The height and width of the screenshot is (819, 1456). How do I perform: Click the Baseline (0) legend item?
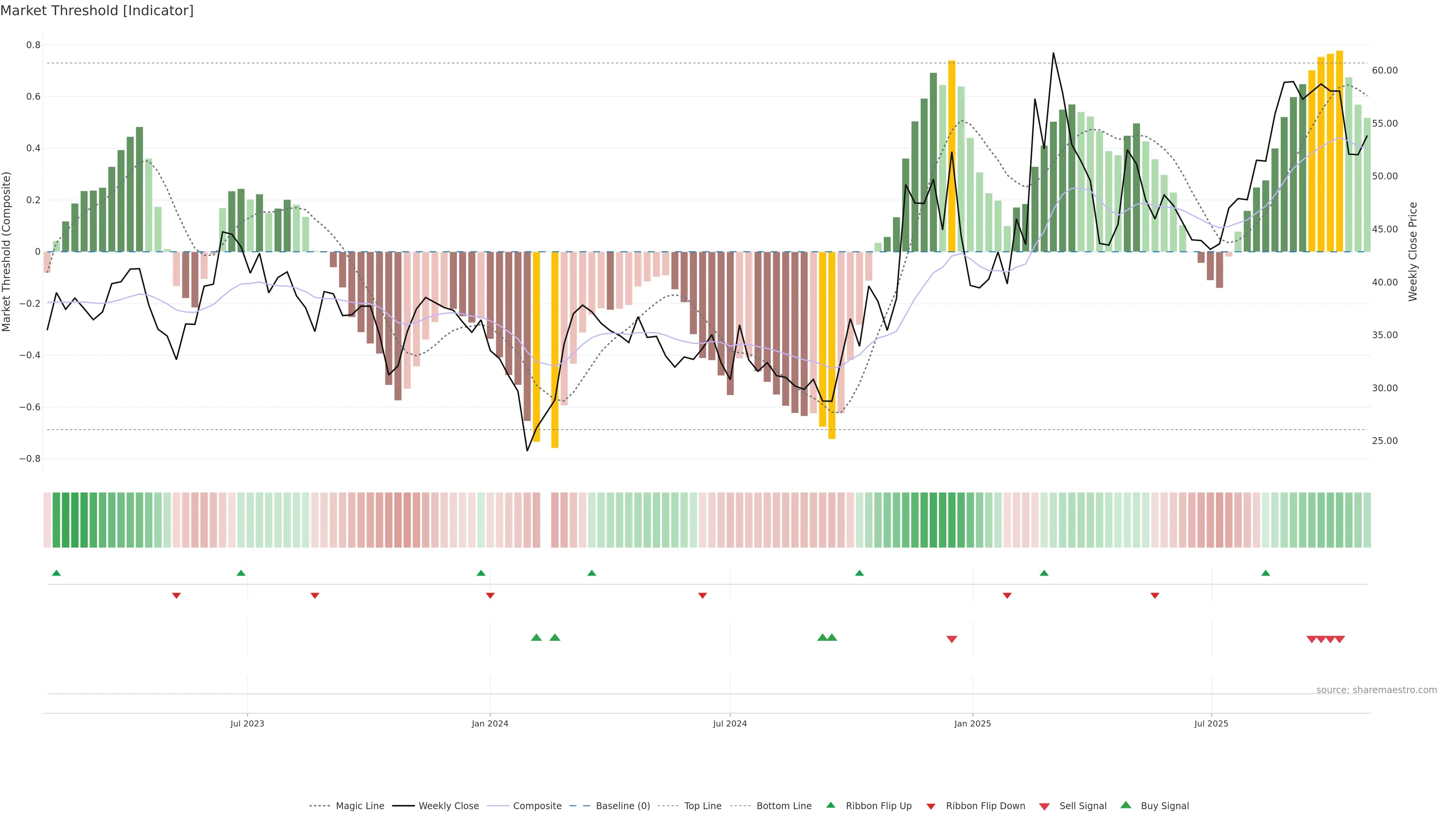pyautogui.click(x=623, y=806)
